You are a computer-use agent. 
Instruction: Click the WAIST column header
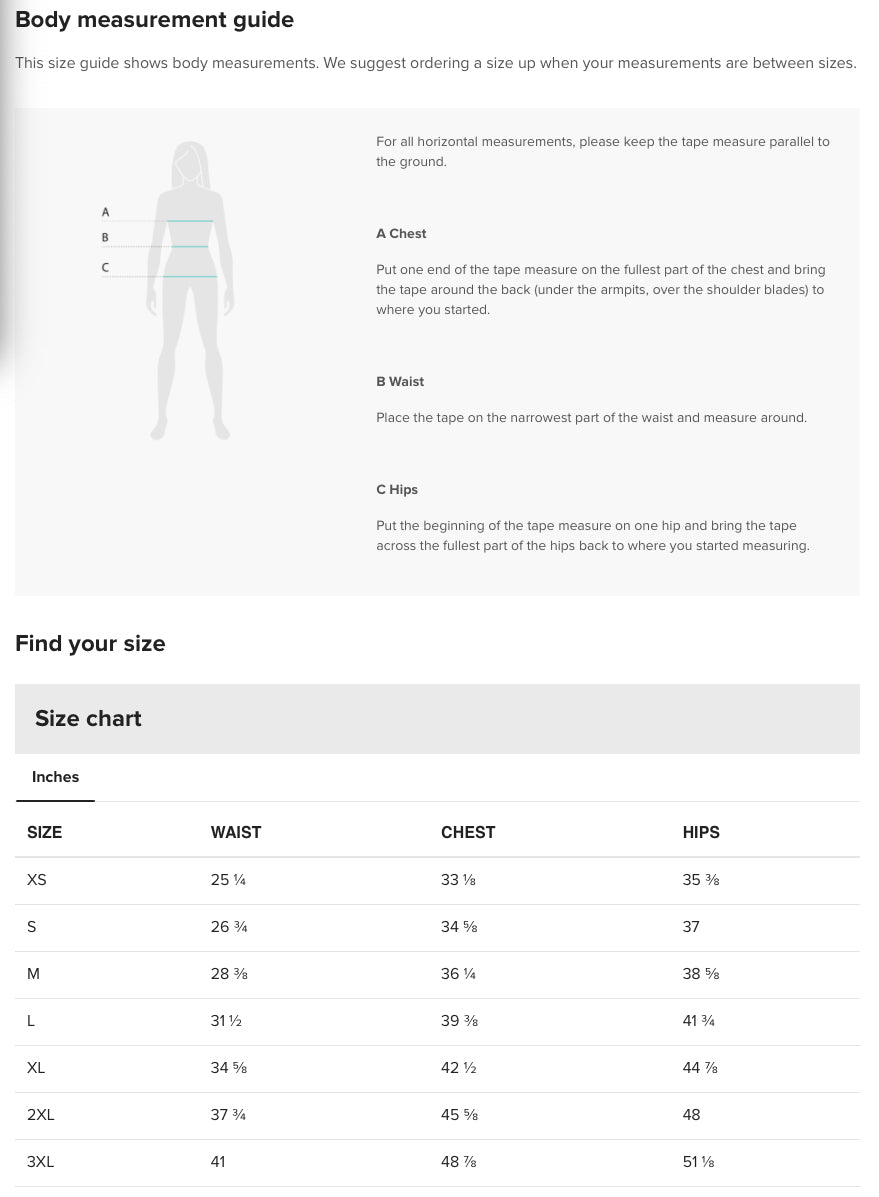pyautogui.click(x=236, y=832)
